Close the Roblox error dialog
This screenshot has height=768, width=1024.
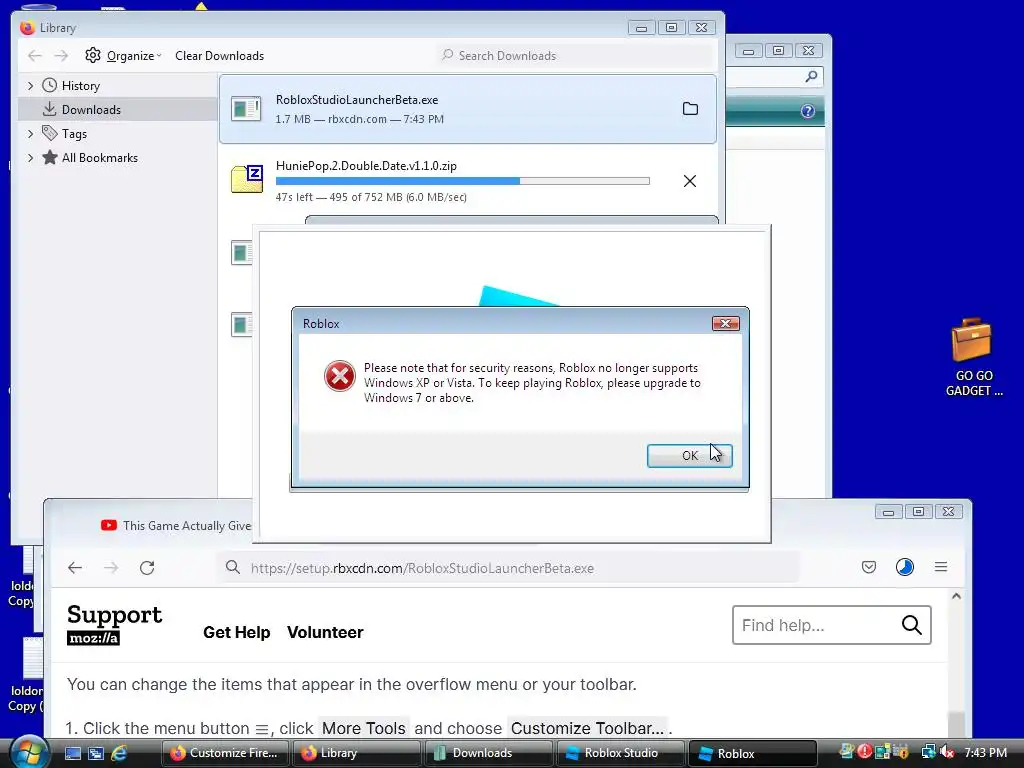(x=725, y=323)
